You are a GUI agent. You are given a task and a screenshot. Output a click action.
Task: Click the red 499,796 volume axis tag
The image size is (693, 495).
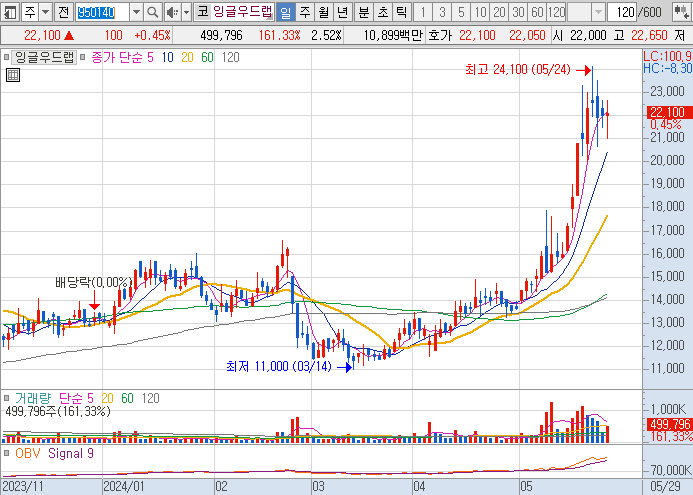(669, 425)
